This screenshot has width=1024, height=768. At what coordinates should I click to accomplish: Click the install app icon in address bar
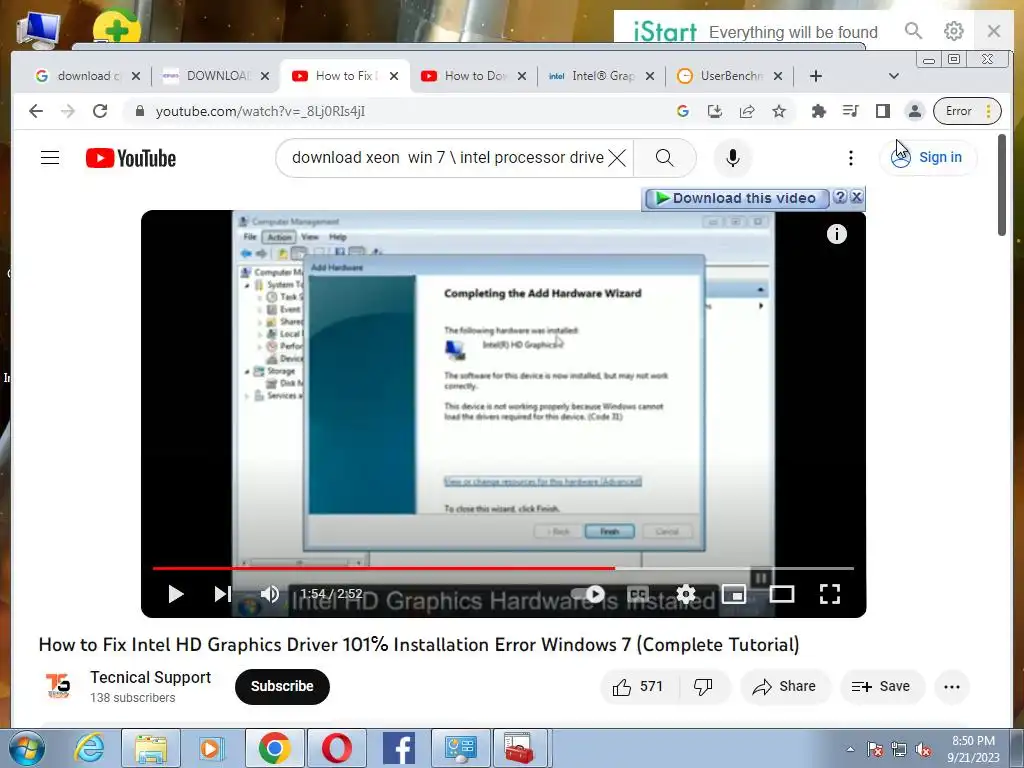pyautogui.click(x=714, y=112)
